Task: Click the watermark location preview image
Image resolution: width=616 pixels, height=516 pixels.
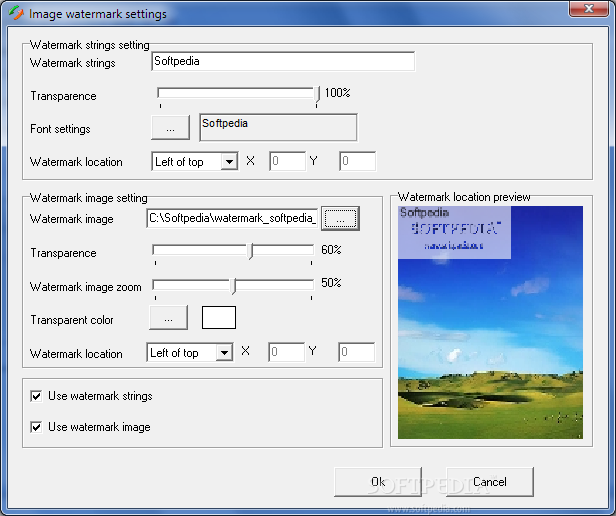Action: click(490, 322)
